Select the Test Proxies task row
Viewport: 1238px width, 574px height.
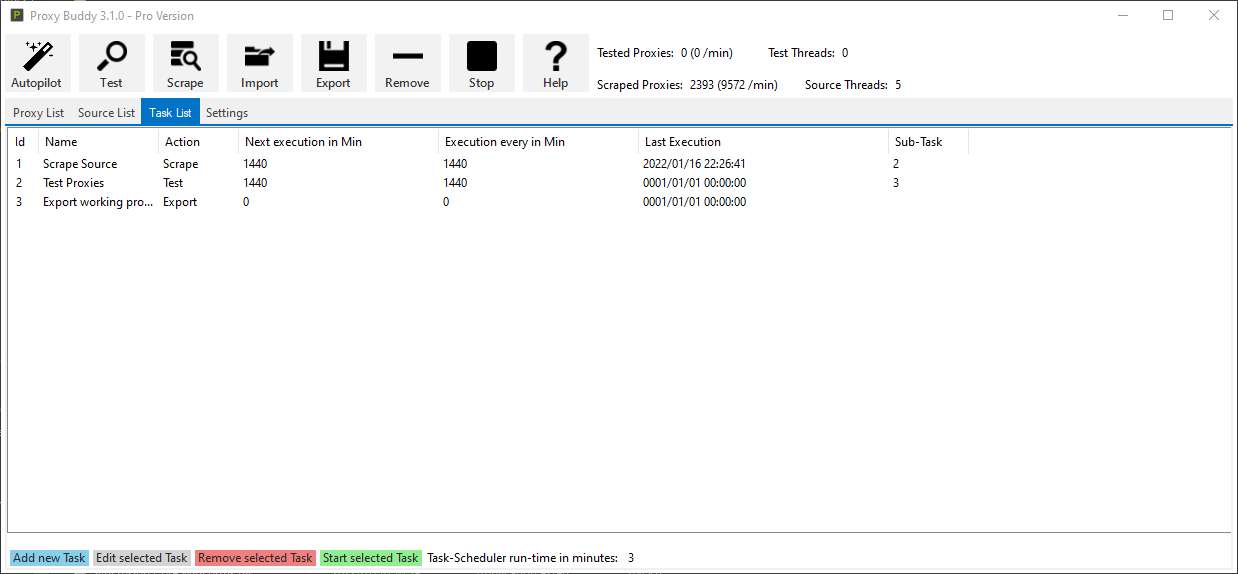tap(73, 183)
